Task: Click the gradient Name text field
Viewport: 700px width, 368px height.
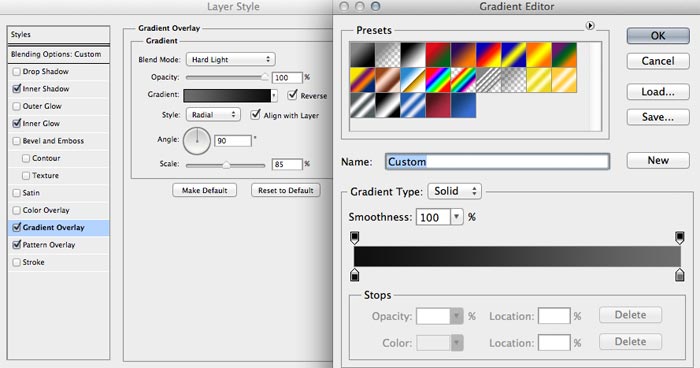Action: [x=497, y=161]
